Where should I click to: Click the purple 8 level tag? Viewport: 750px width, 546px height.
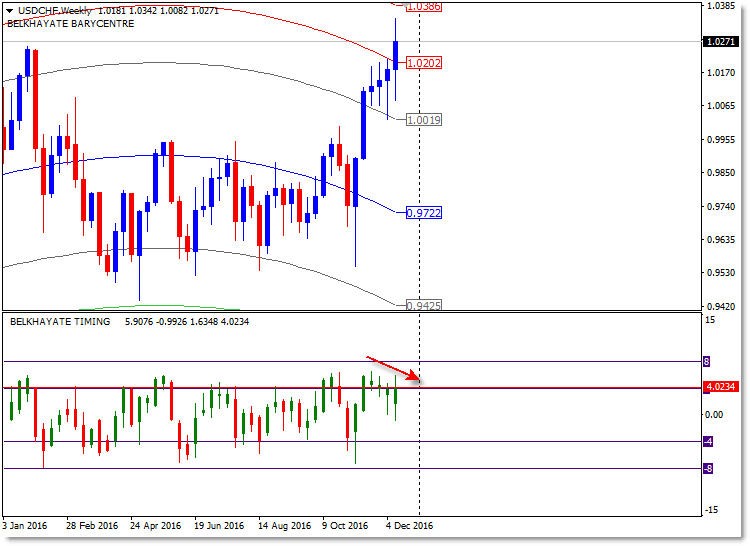click(x=706, y=362)
